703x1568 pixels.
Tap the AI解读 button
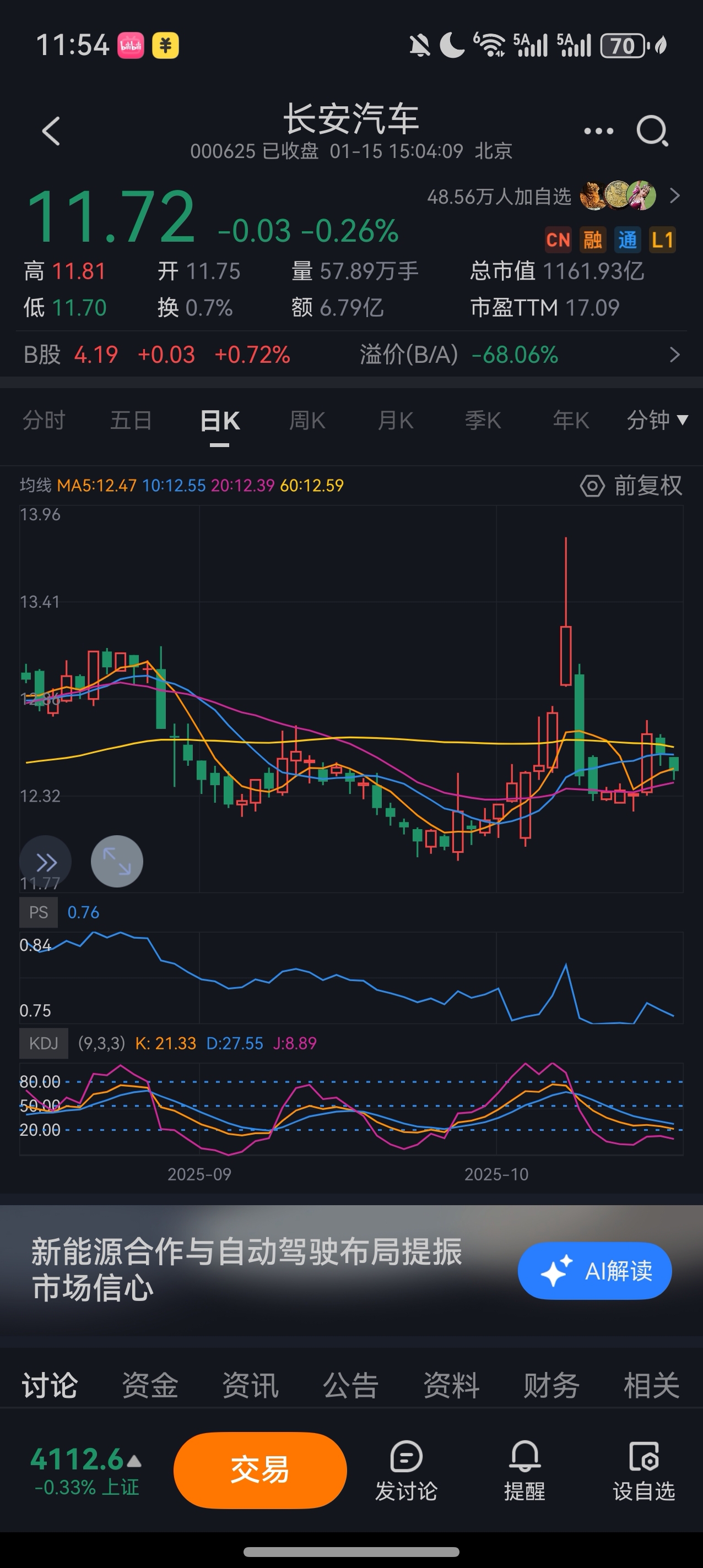coord(594,1271)
